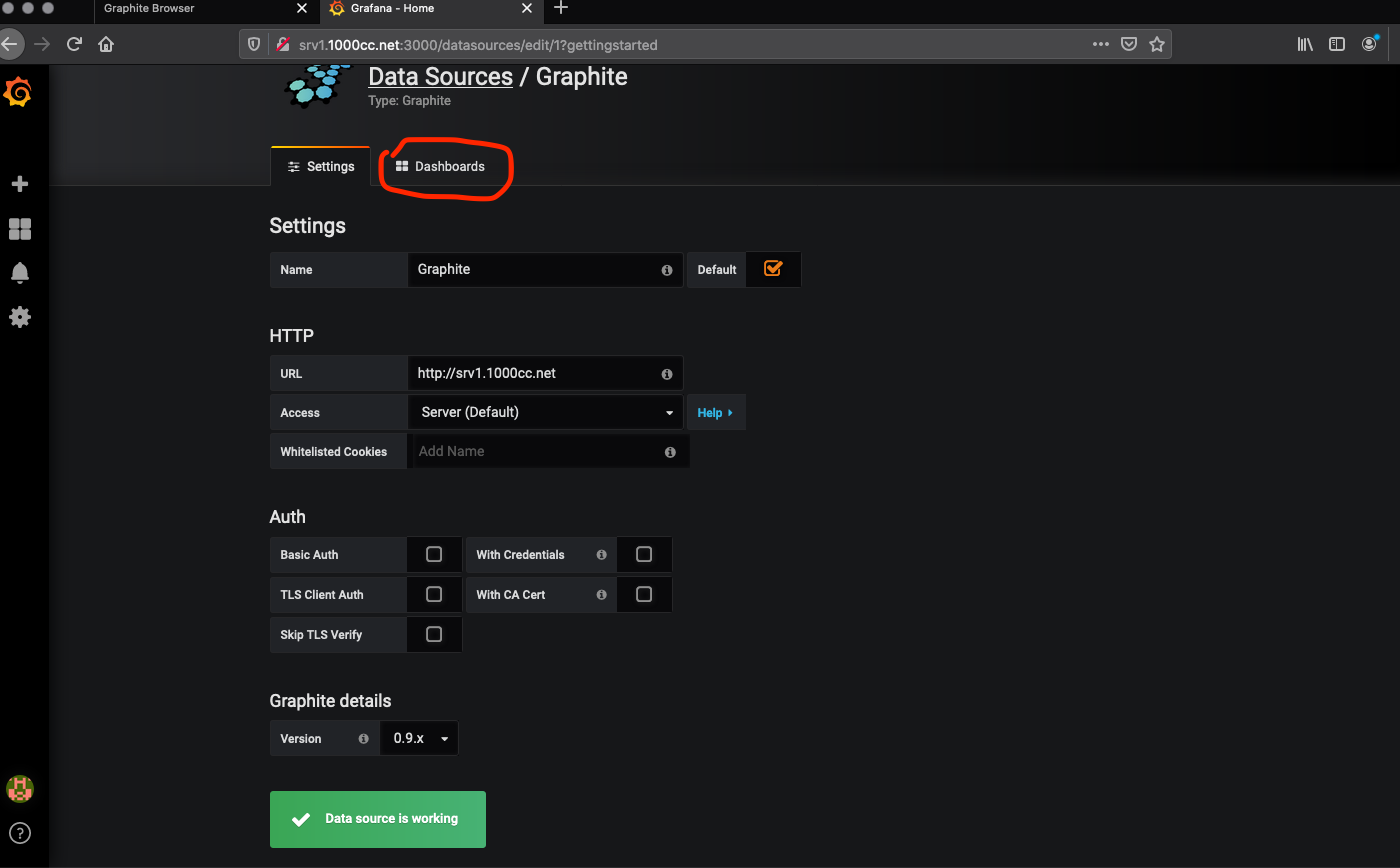
Task: Open the Dashboards grid icon in sidebar
Action: (19, 229)
